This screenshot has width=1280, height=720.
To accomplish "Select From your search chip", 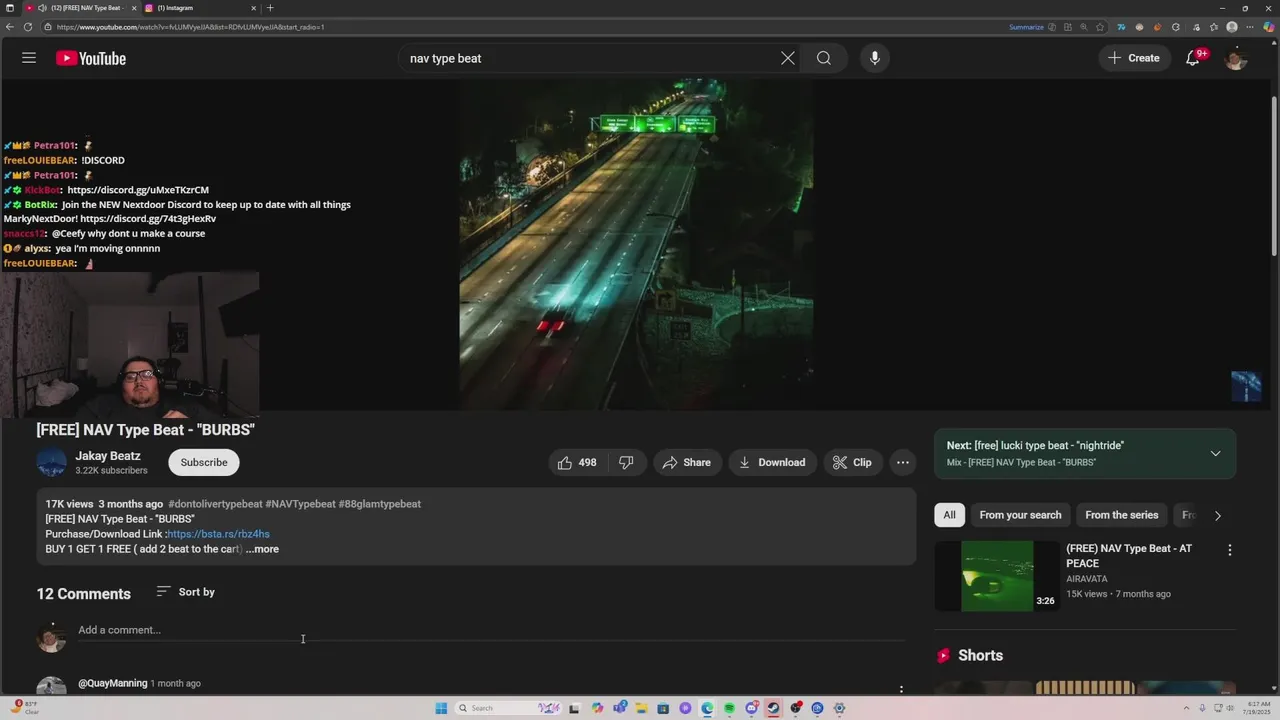I will tap(1020, 515).
